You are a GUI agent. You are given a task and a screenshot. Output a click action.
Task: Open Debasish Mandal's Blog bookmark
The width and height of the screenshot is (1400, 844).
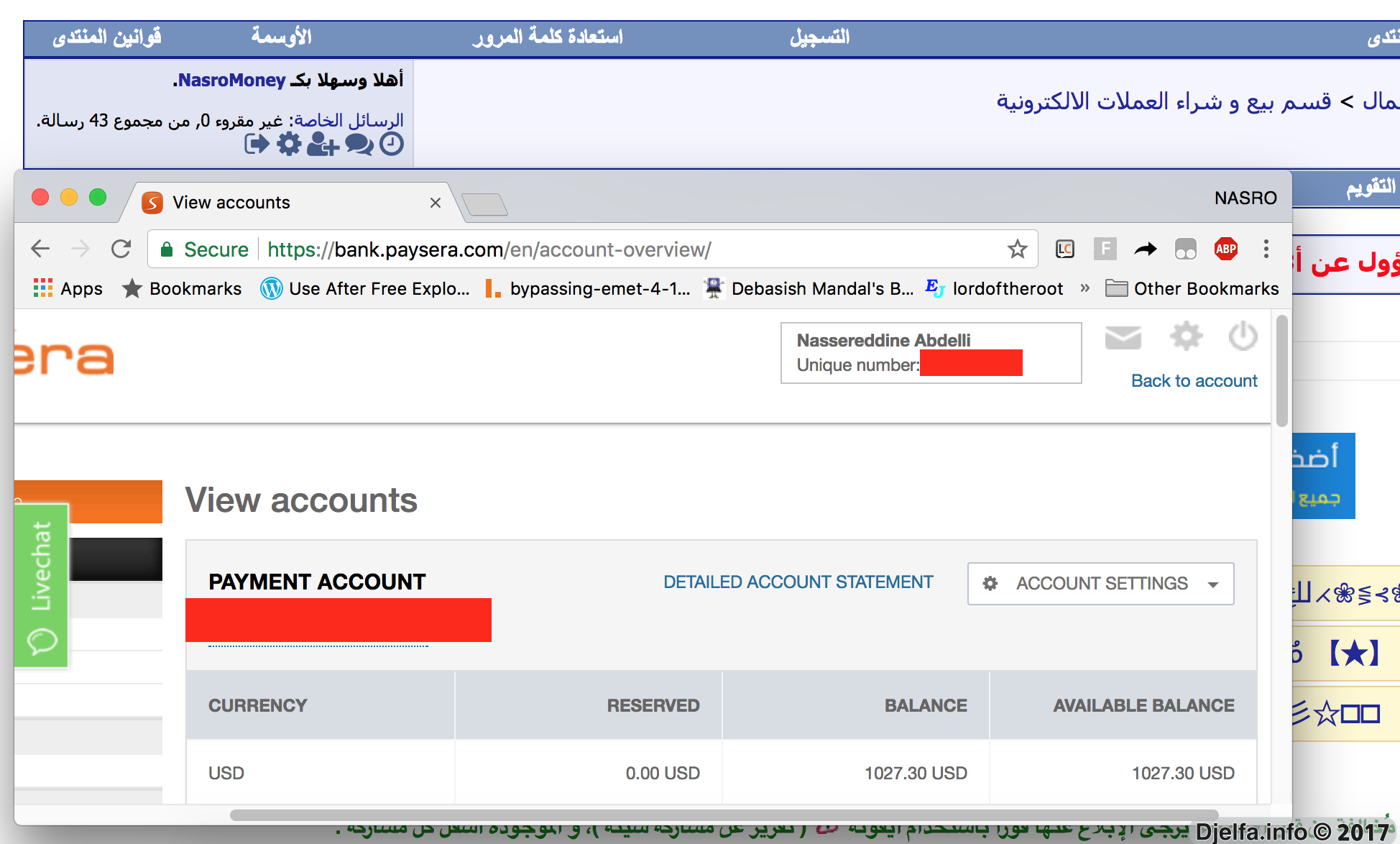(x=809, y=288)
